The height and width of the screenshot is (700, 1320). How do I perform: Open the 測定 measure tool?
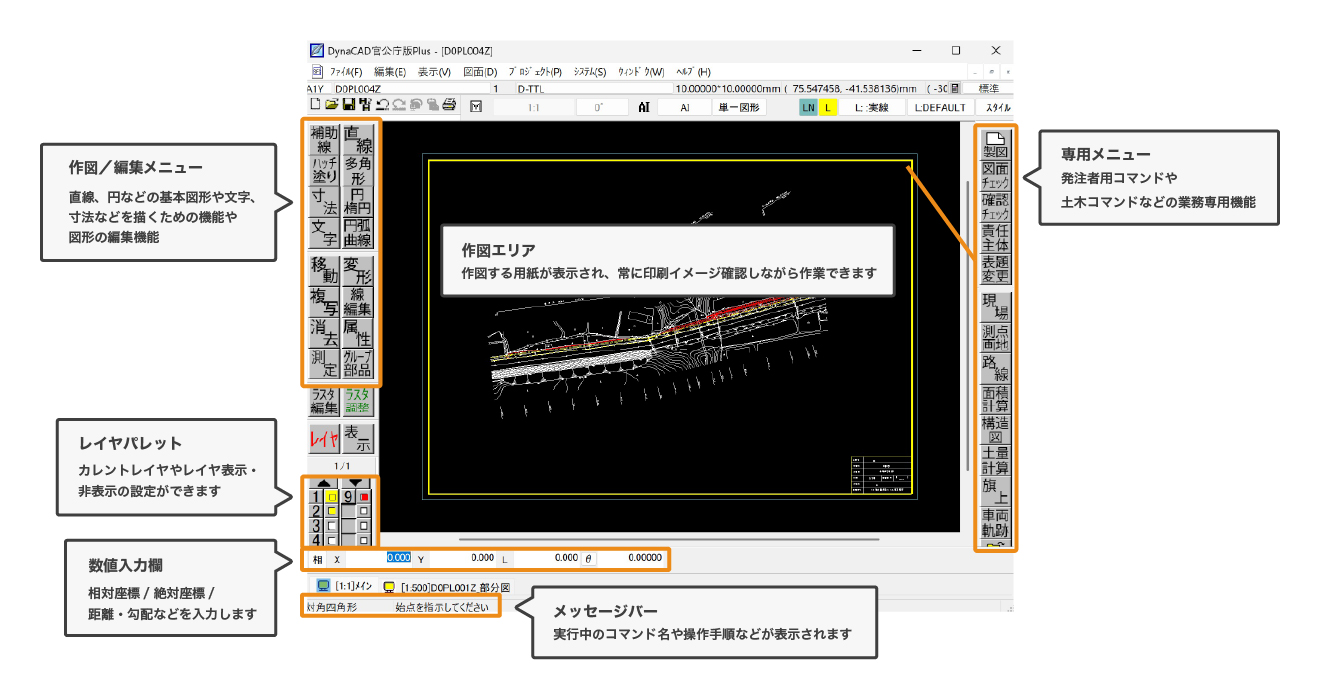pos(324,363)
